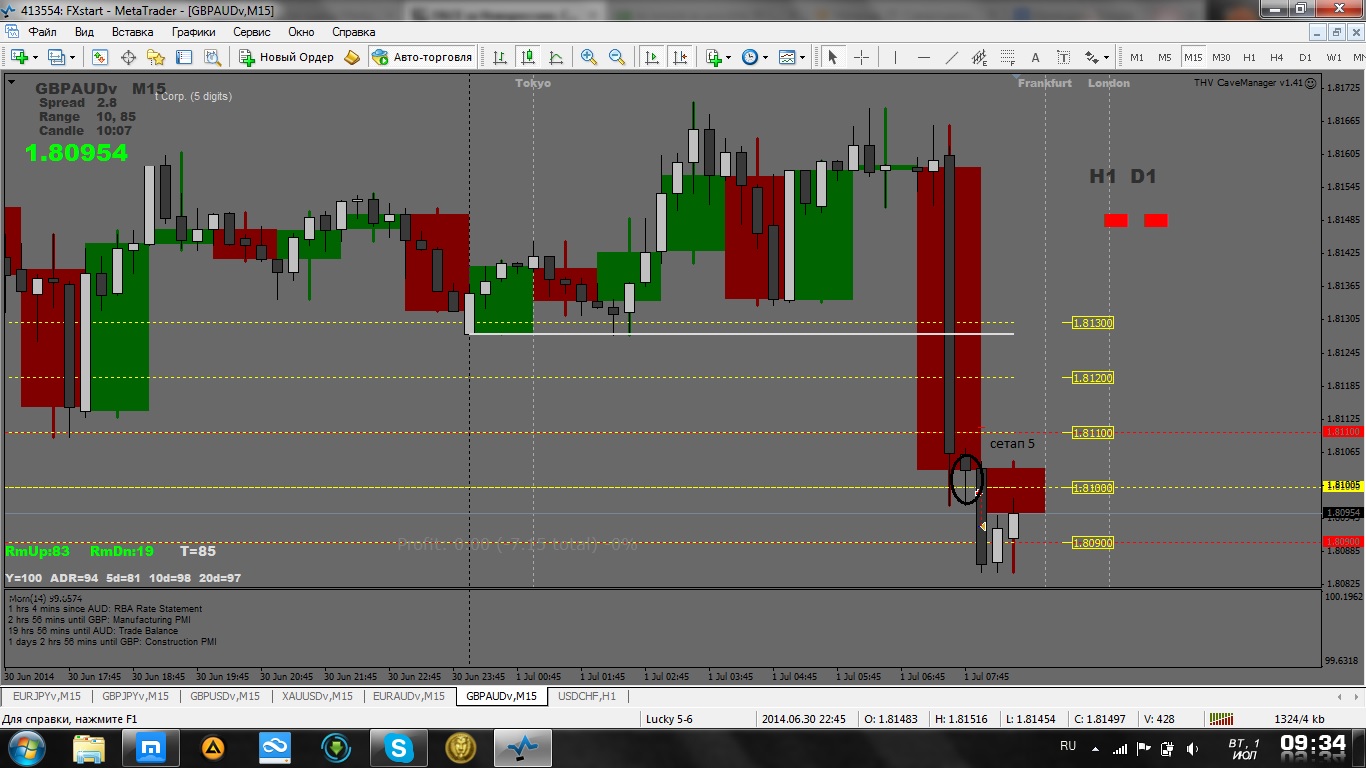
Task: Open the Вставка menu
Action: pos(132,32)
